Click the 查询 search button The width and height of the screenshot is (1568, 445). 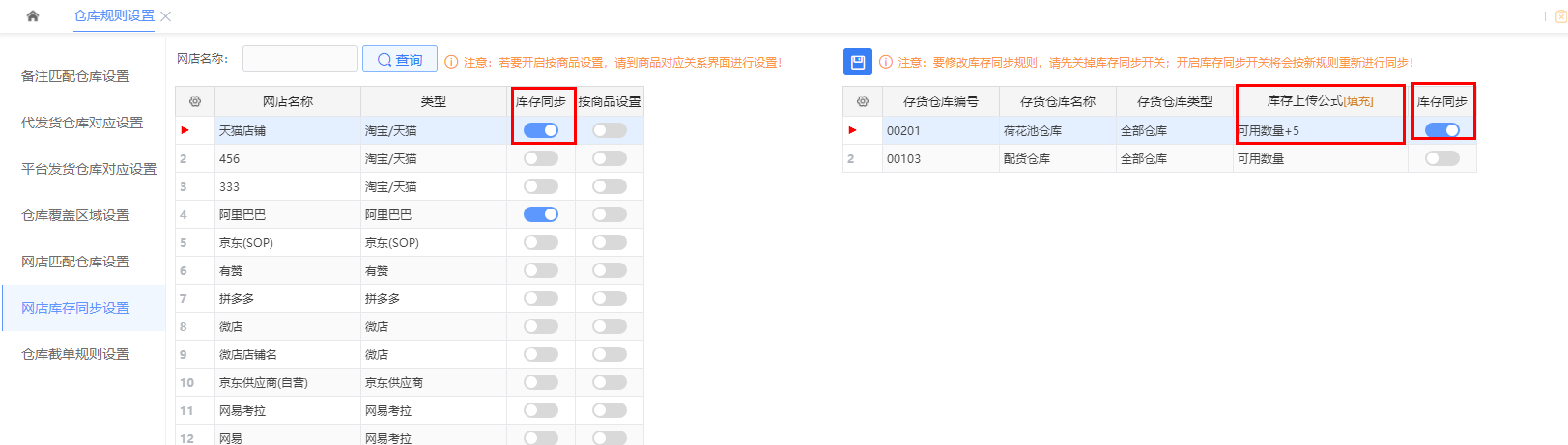pyautogui.click(x=400, y=60)
